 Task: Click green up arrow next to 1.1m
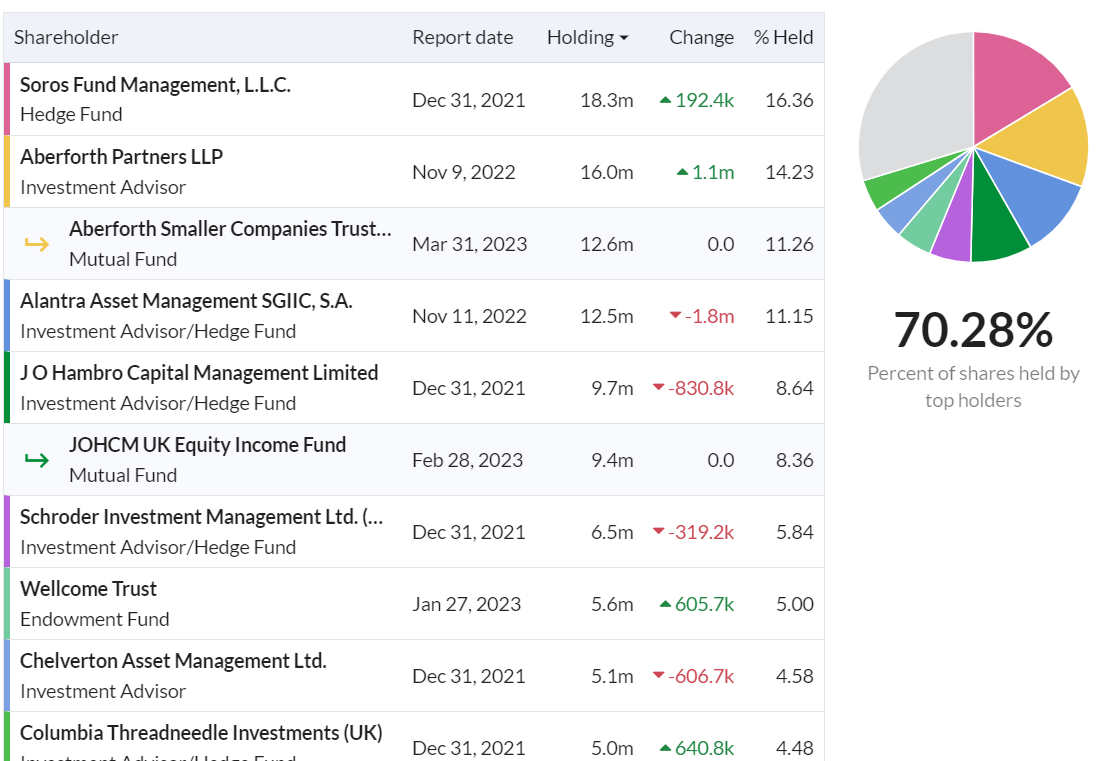tap(682, 172)
